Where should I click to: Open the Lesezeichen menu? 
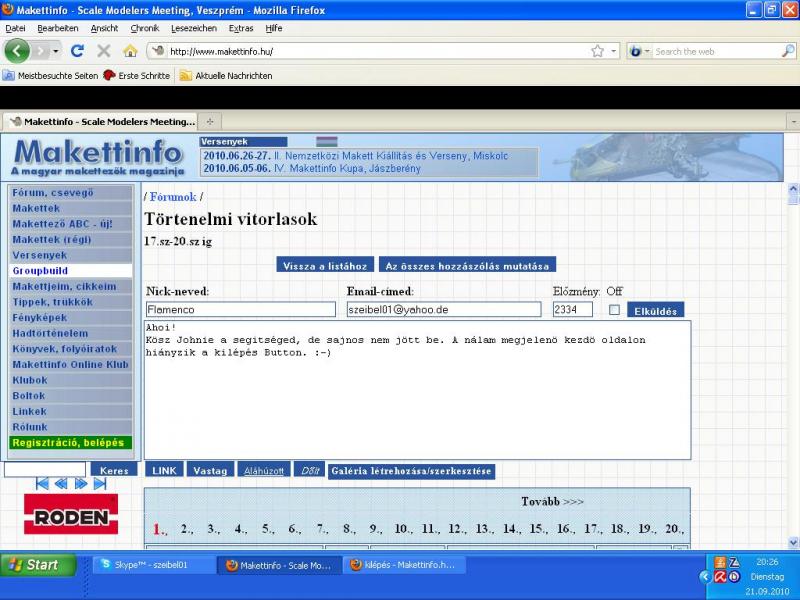pyautogui.click(x=193, y=28)
